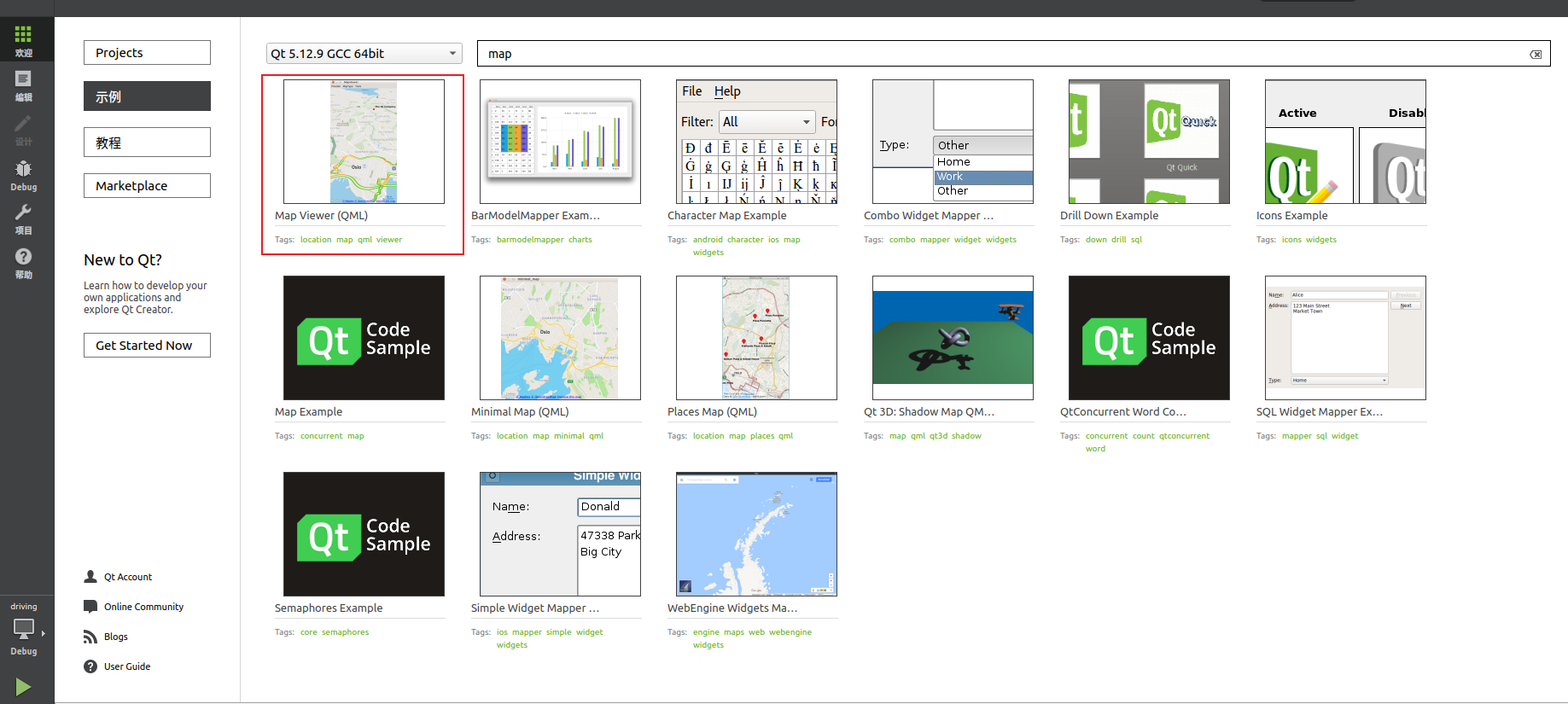Select the 示例 (Examples) tab
Image resolution: width=1568 pixels, height=704 pixels.
(x=147, y=96)
